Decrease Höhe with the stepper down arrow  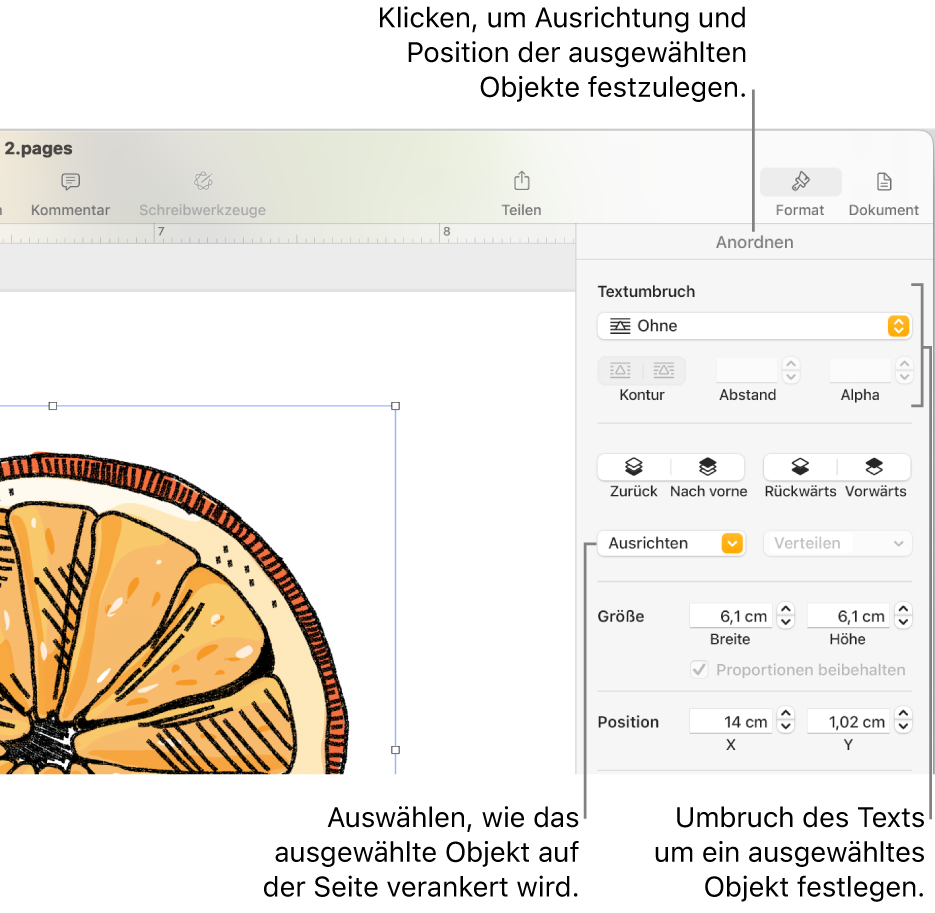pos(904,622)
